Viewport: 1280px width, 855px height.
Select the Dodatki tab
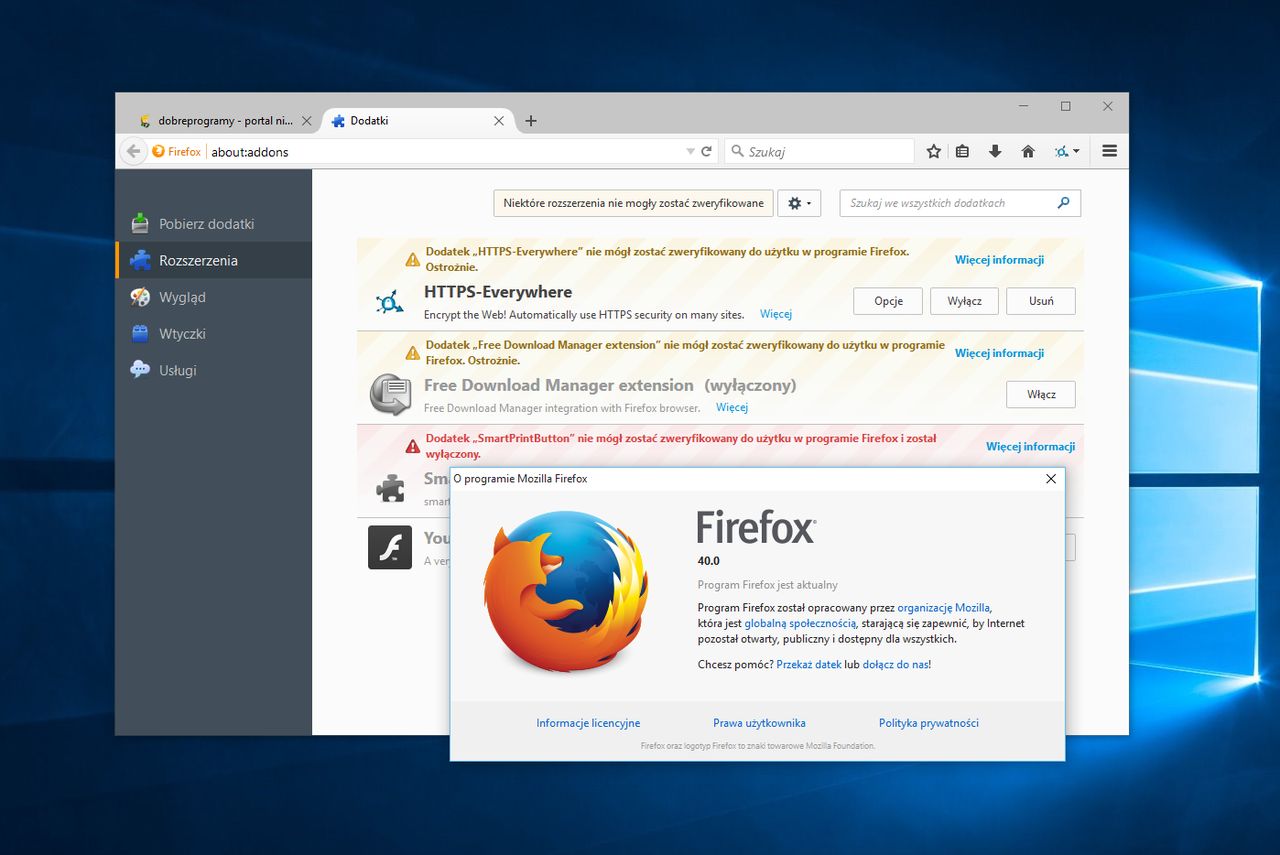click(418, 121)
